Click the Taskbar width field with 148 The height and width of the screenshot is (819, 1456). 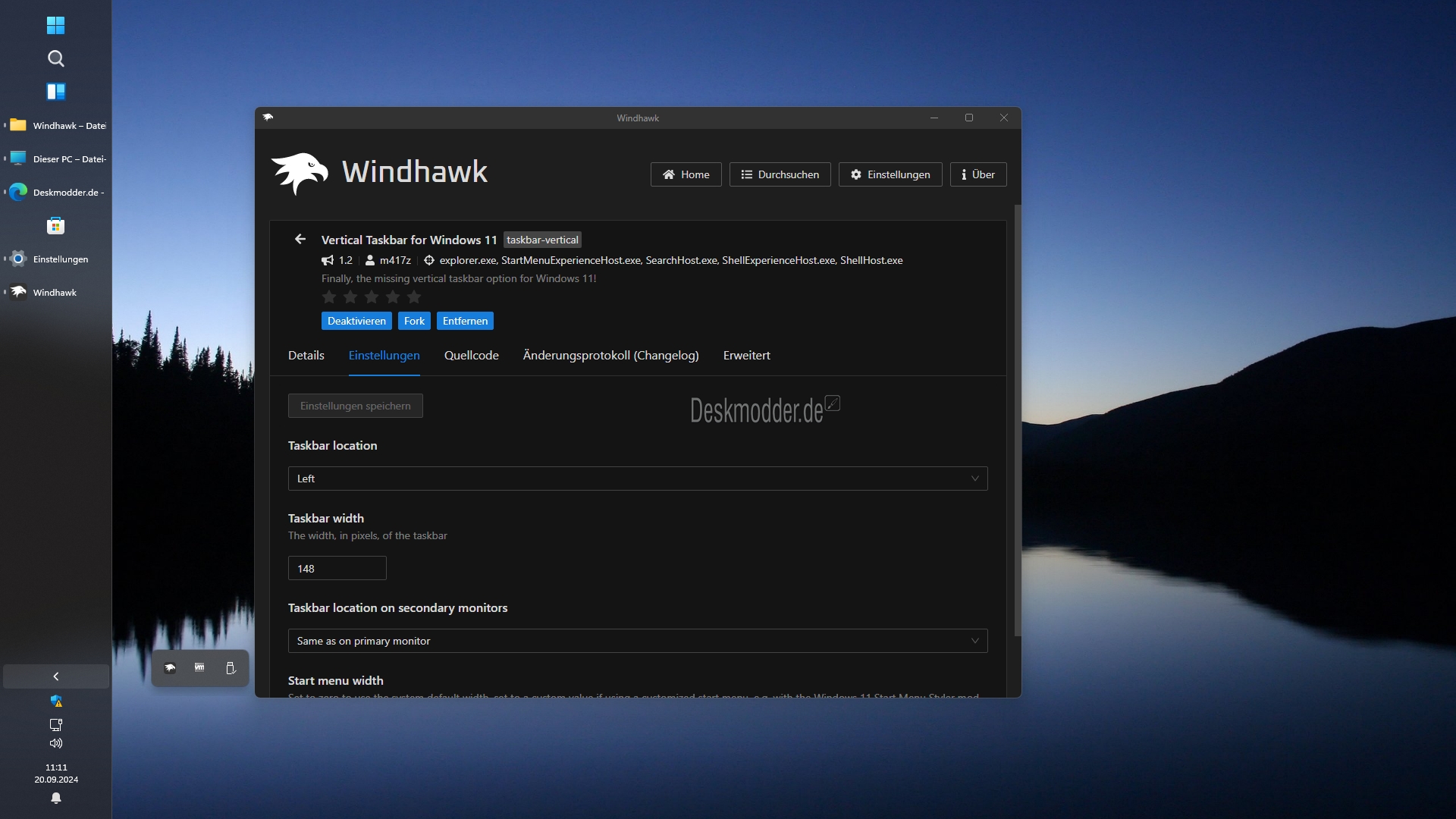337,568
